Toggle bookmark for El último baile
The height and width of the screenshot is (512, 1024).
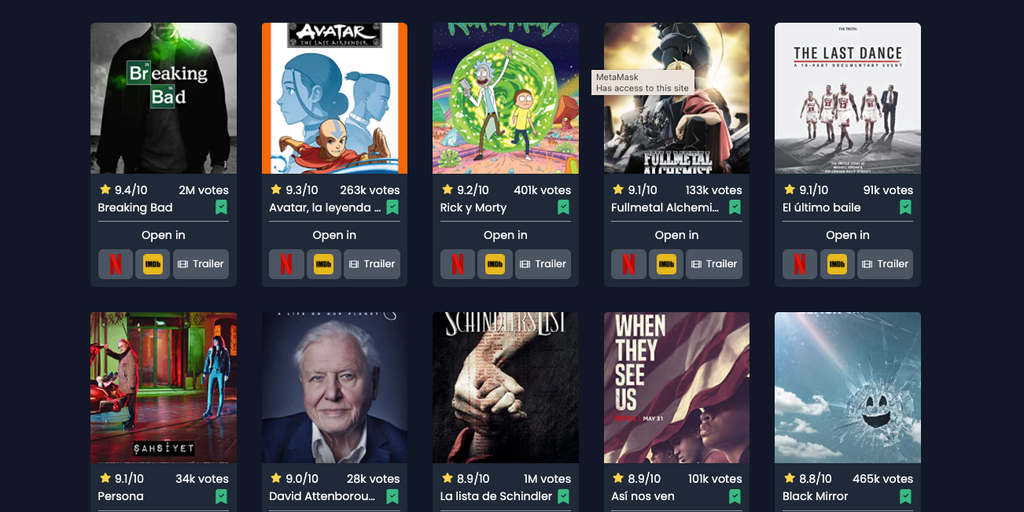pyautogui.click(x=905, y=208)
